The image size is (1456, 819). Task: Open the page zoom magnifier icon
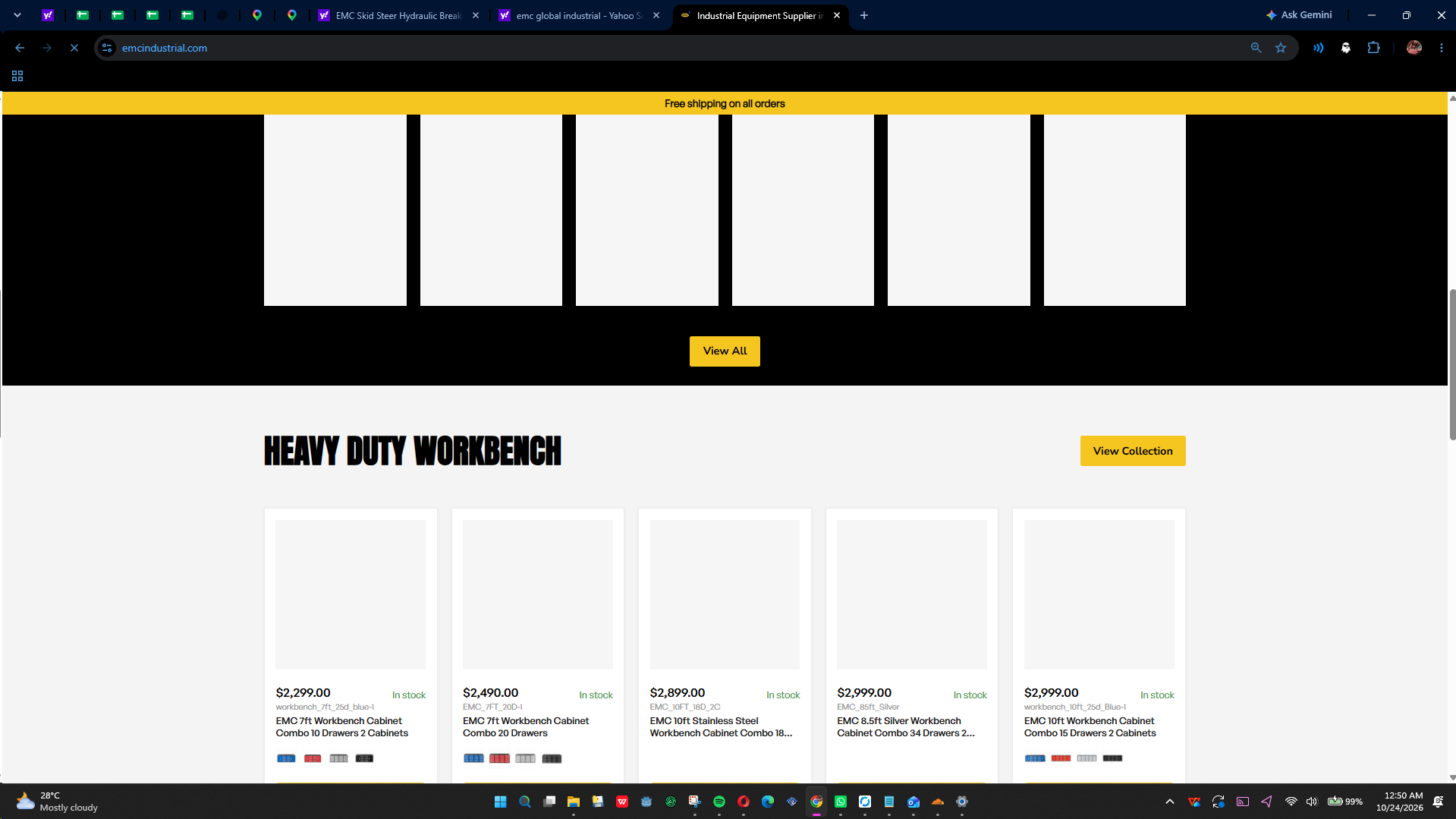point(1256,48)
